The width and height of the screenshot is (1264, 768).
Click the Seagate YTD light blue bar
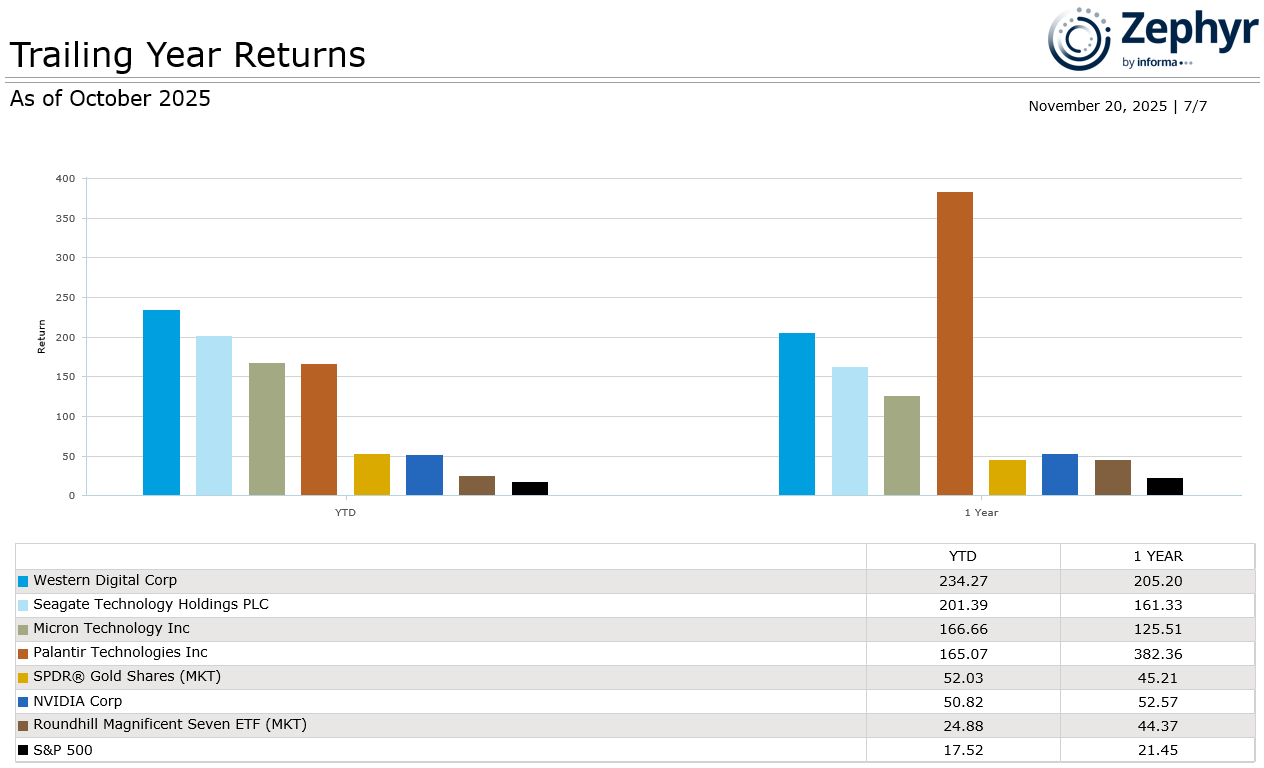[x=214, y=415]
